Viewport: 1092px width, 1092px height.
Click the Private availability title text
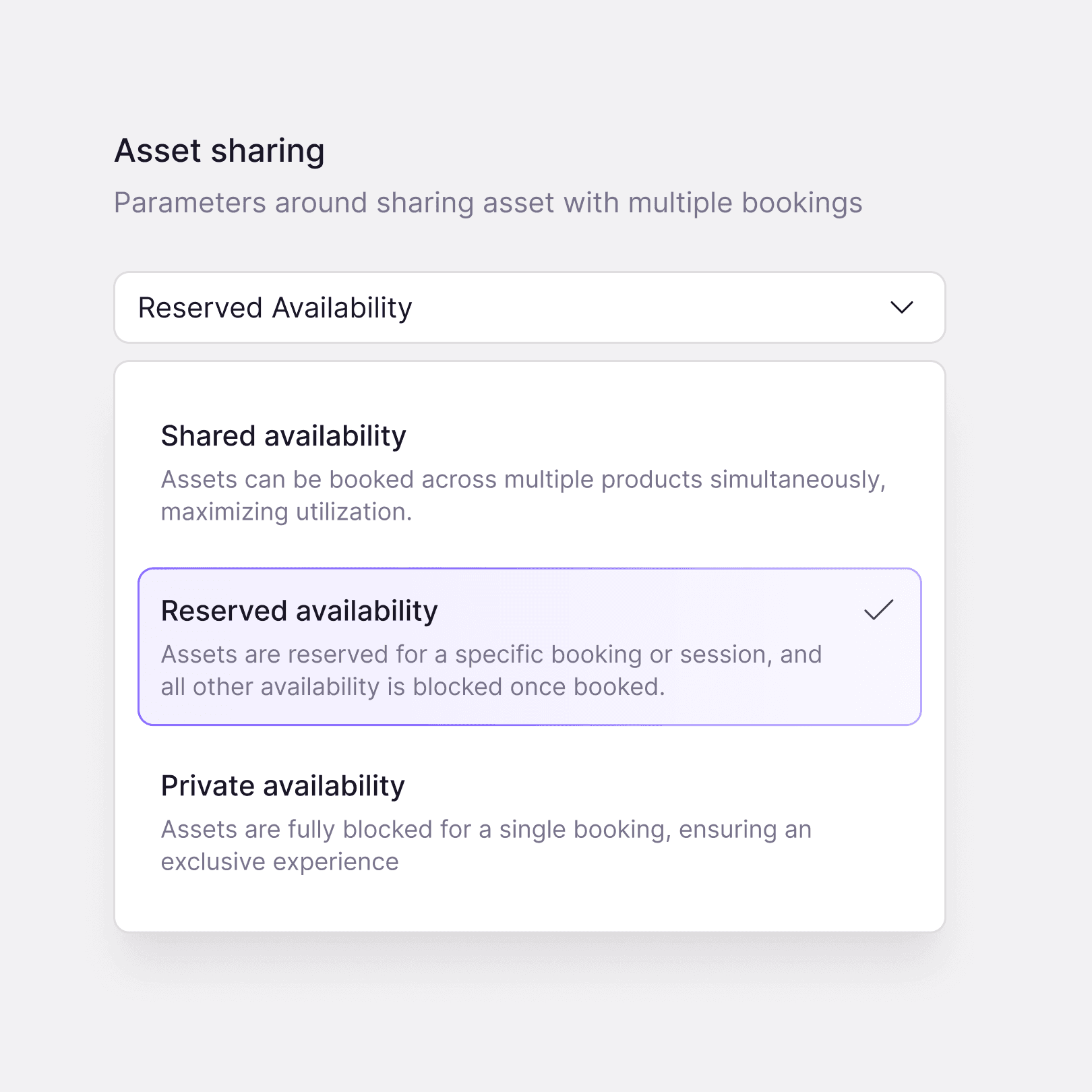[x=282, y=786]
